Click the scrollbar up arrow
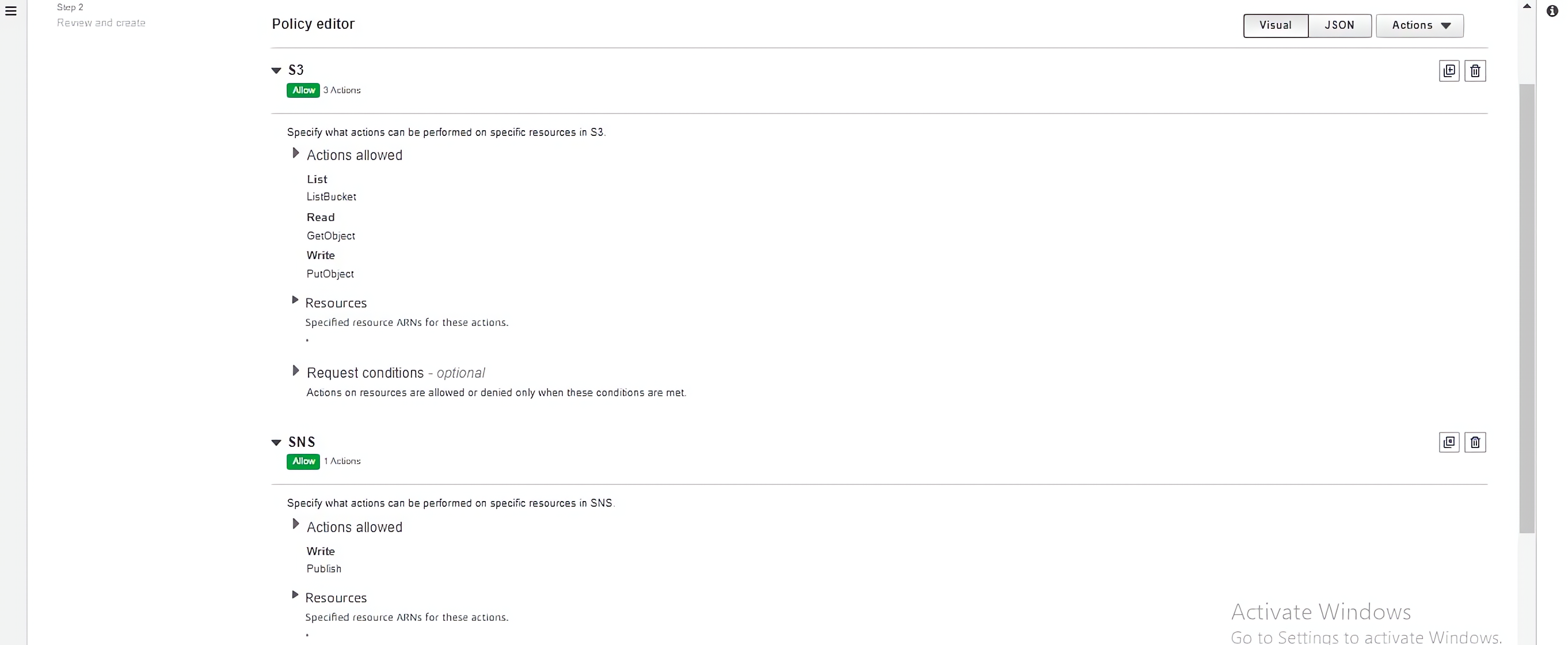Viewport: 1568px width, 645px height. [1527, 6]
